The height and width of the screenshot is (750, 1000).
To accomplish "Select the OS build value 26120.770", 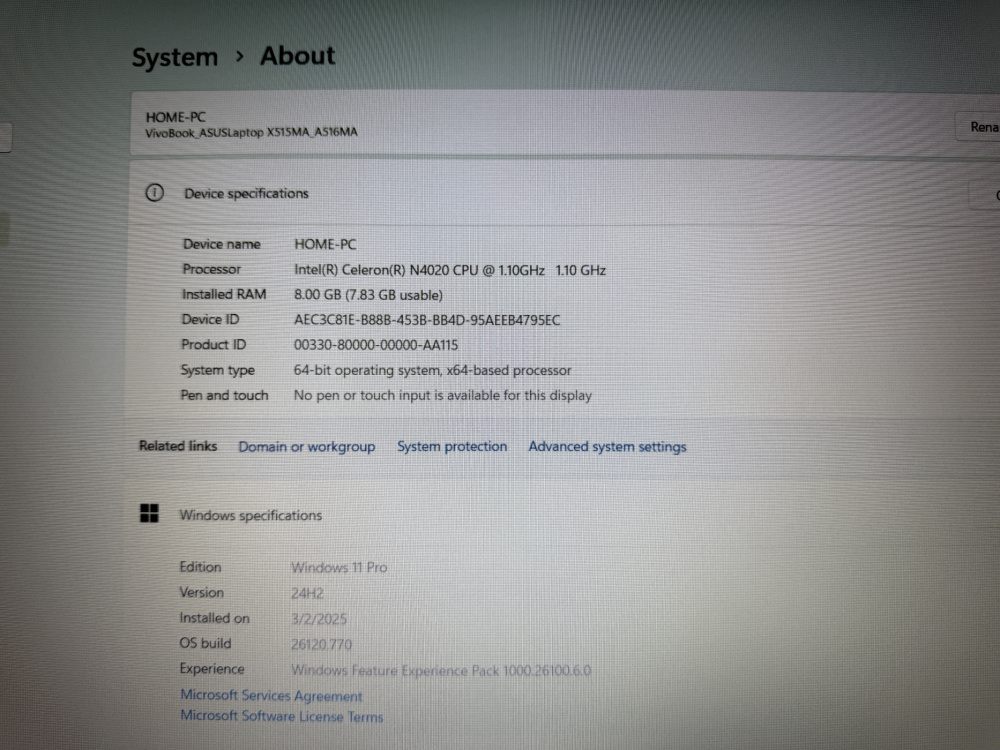I will (x=321, y=644).
